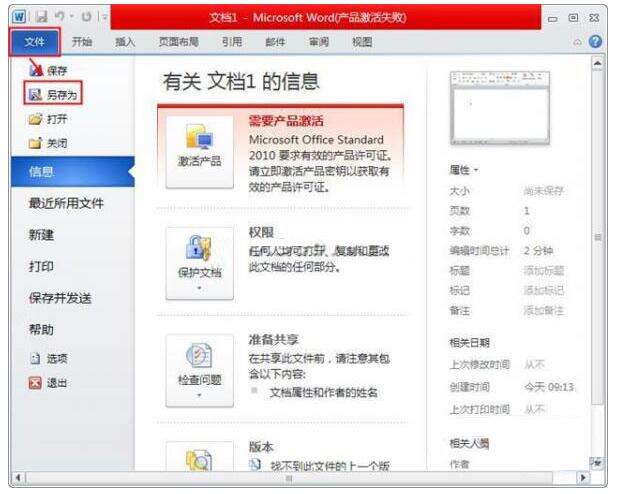Viewport: 620px width, 494px height.
Task: Open Word 选项 settings
Action: pos(48,358)
